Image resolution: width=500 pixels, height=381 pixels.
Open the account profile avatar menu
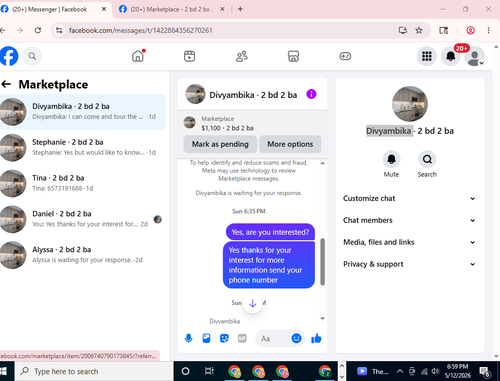pyautogui.click(x=475, y=57)
